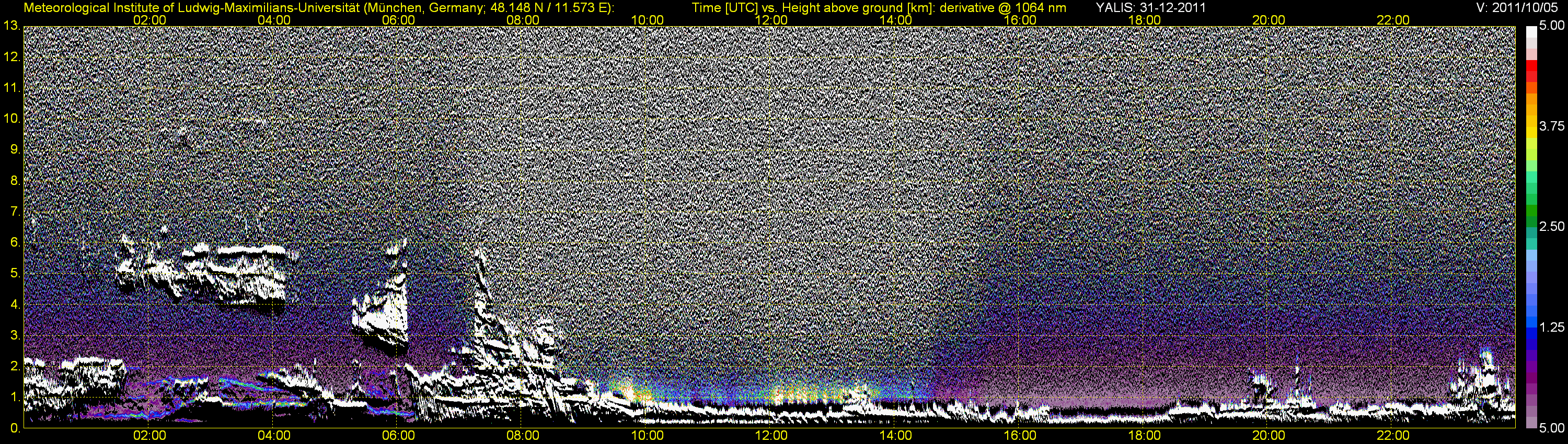Click the 06:00 label on the top time axis
This screenshot has height=444, width=1568.
(398, 20)
